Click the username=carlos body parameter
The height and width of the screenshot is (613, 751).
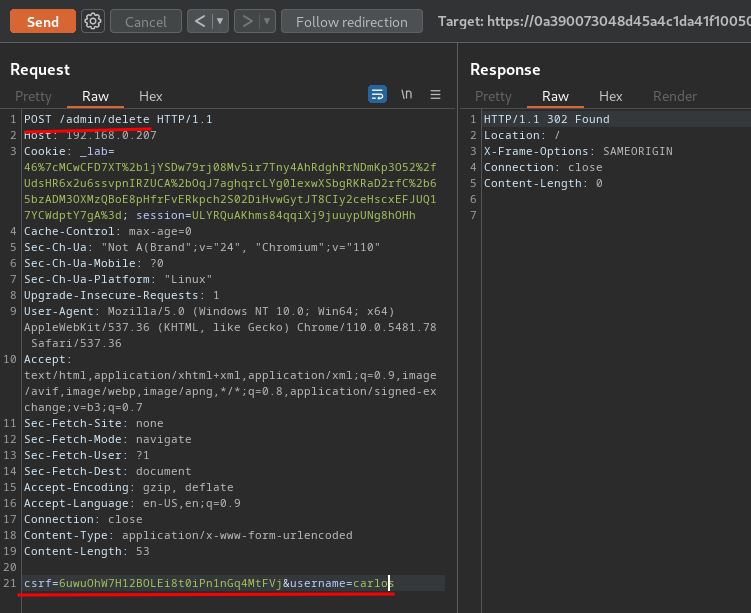pos(341,583)
